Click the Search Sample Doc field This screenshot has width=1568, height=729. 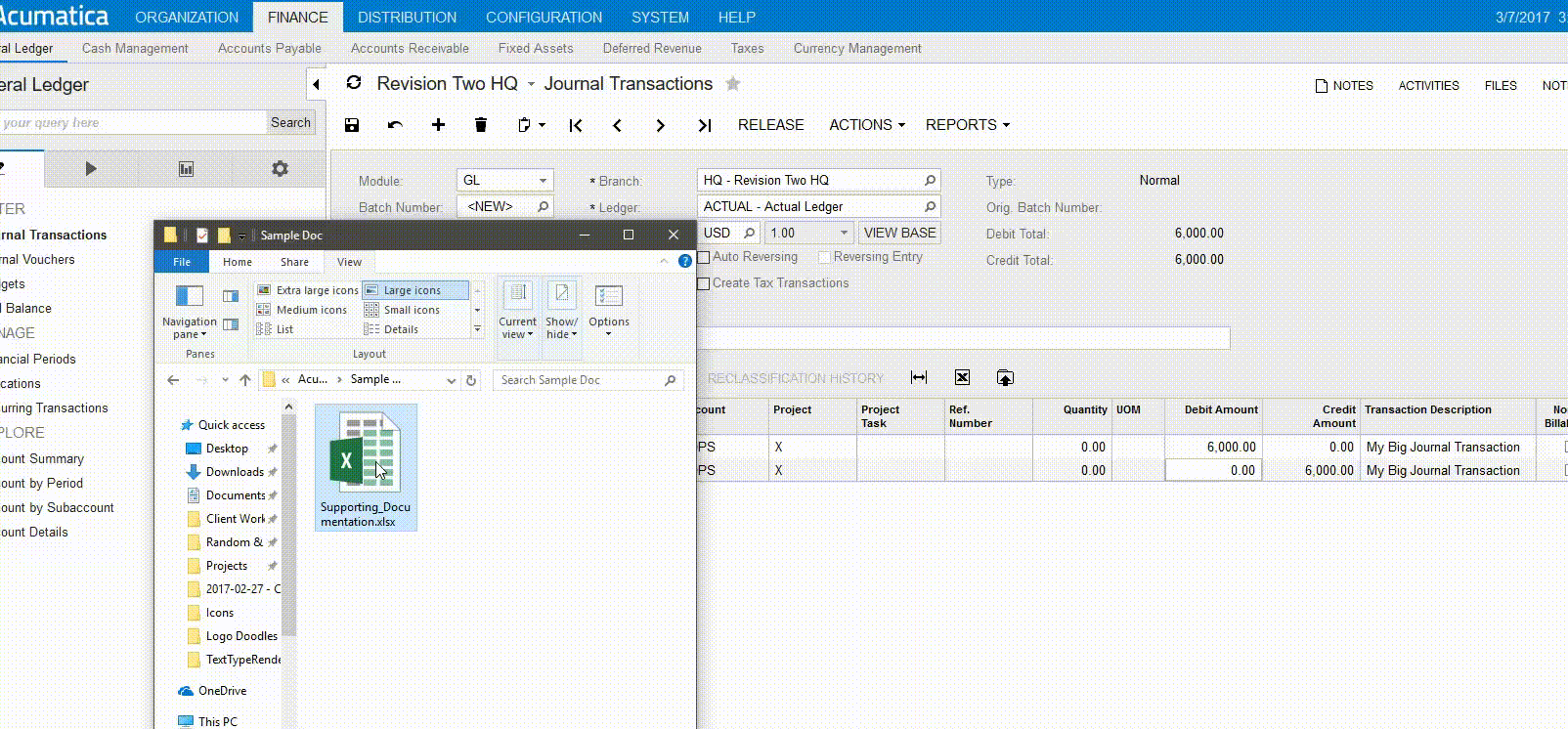587,380
